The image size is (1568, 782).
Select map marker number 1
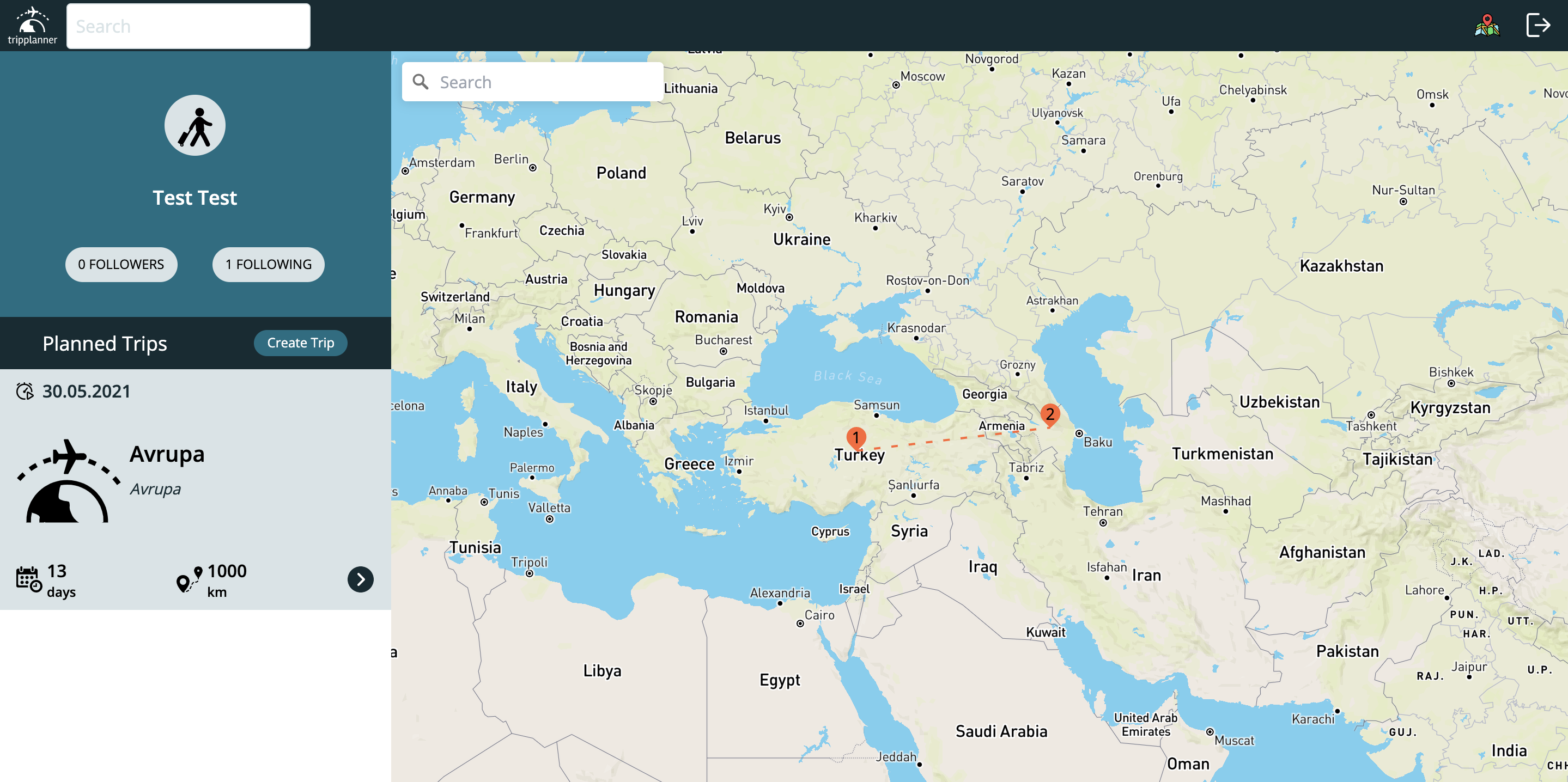(x=855, y=437)
